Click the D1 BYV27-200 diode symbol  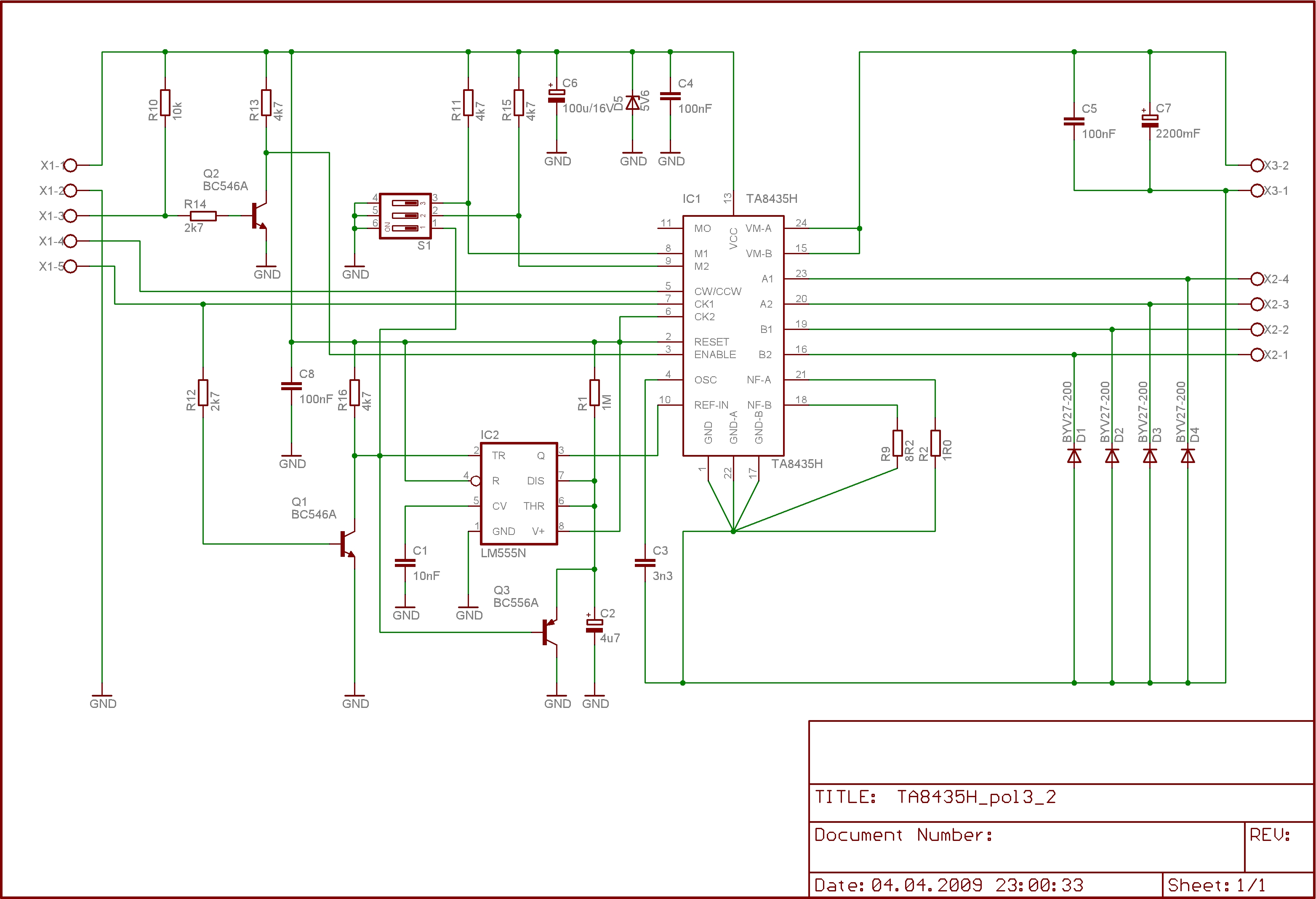(x=1074, y=456)
